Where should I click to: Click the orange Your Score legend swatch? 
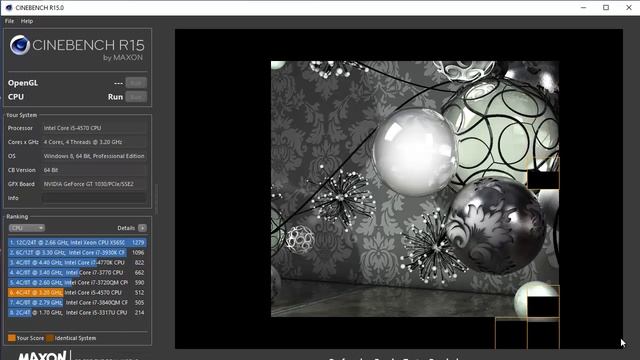point(12,338)
